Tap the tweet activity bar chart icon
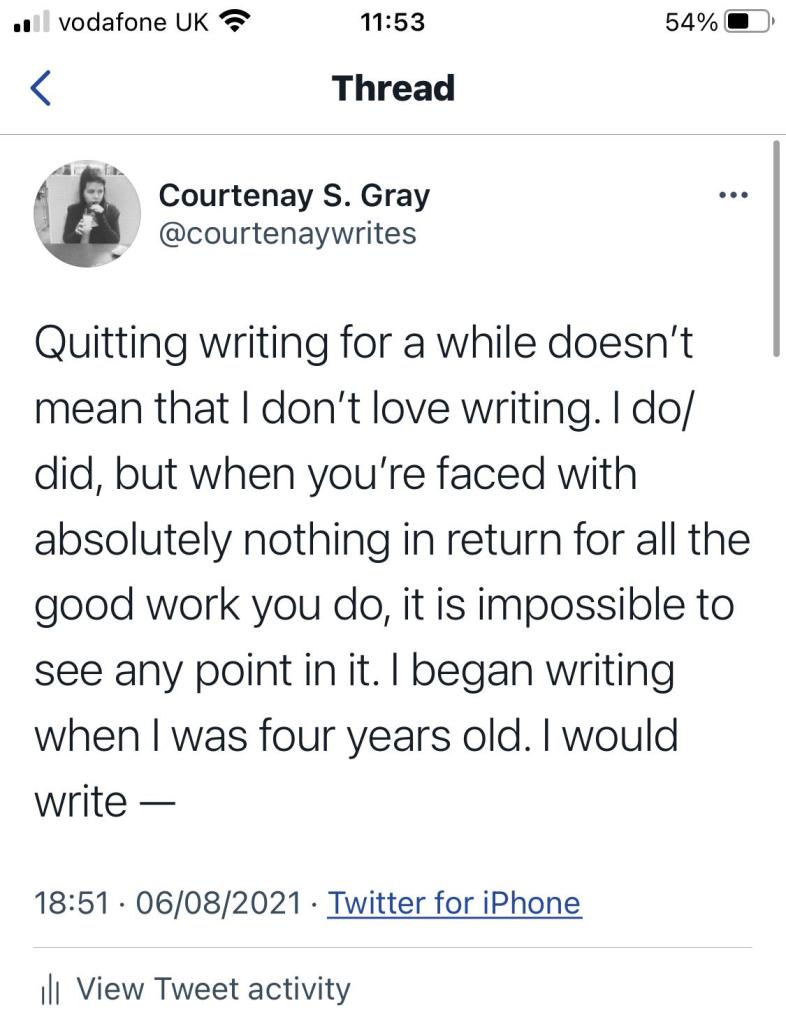The height and width of the screenshot is (1024, 786). [x=50, y=990]
